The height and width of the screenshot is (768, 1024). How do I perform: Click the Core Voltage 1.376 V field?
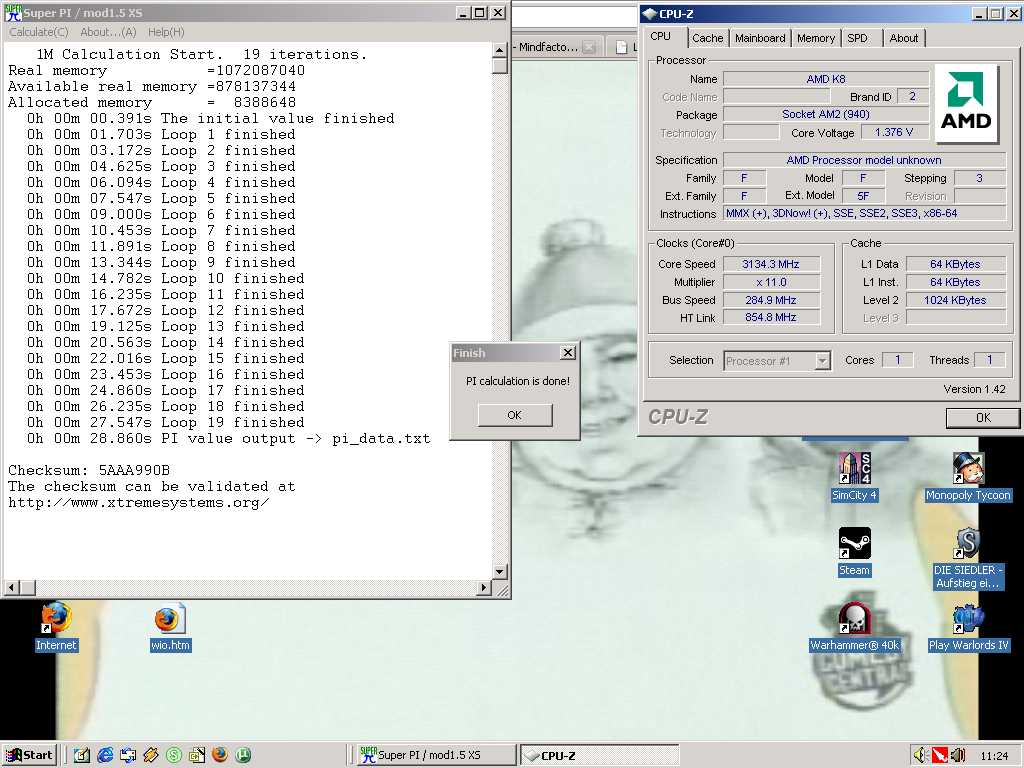tap(893, 132)
